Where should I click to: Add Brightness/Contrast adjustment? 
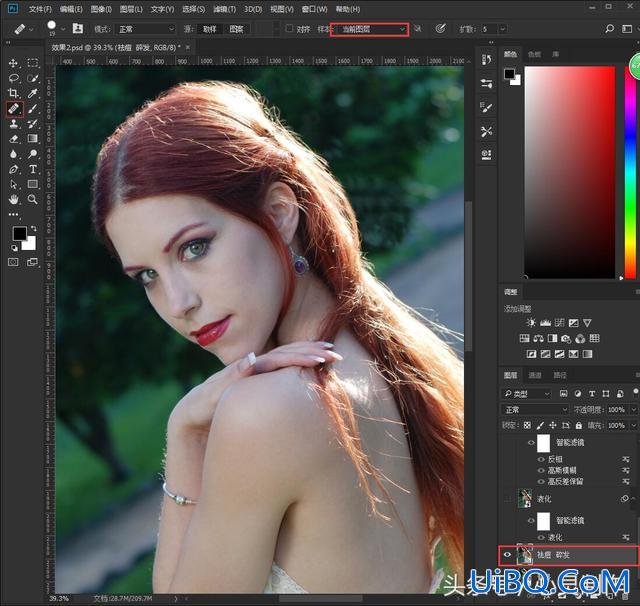[531, 323]
